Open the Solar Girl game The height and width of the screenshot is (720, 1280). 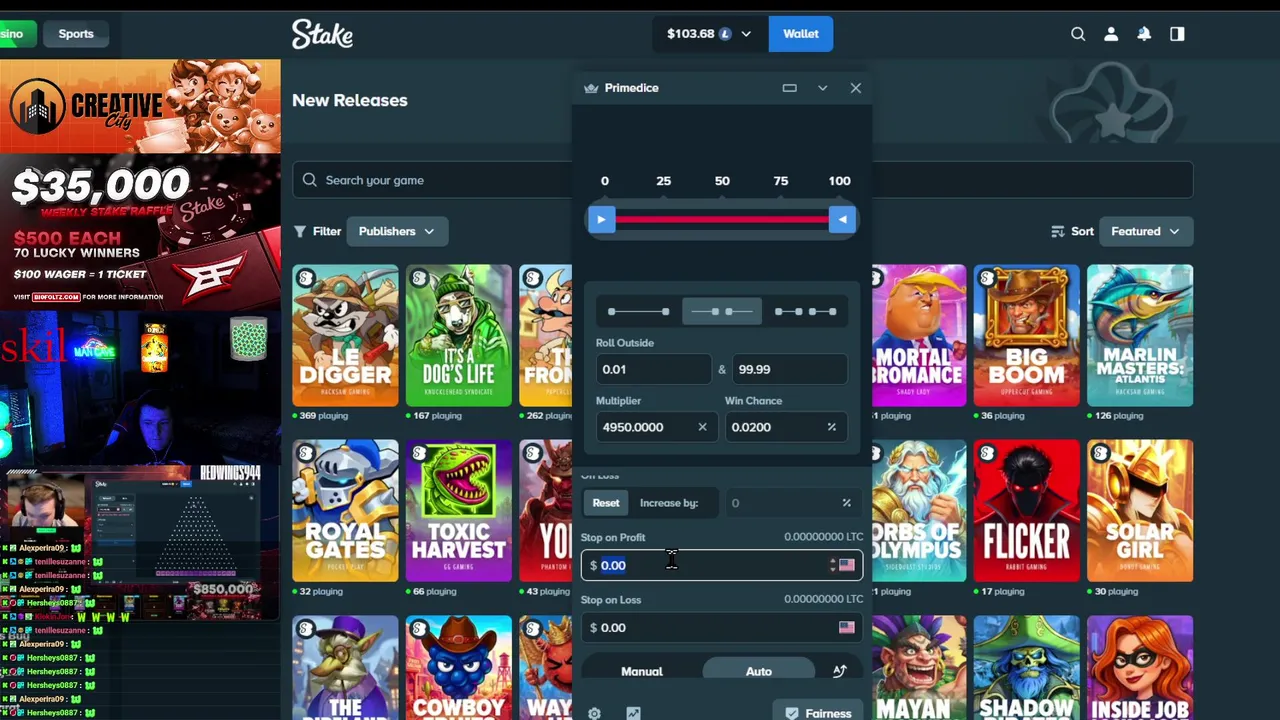[x=1140, y=511]
